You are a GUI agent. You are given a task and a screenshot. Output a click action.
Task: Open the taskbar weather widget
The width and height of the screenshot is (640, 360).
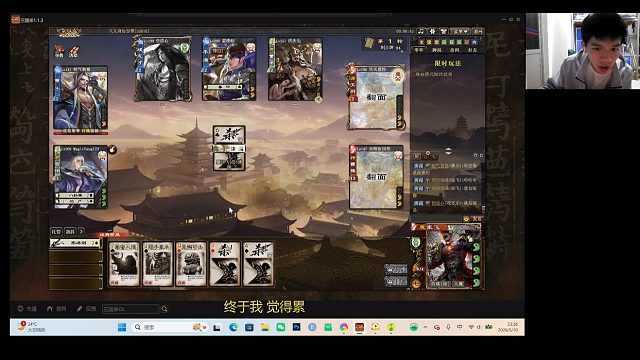[x=31, y=327]
